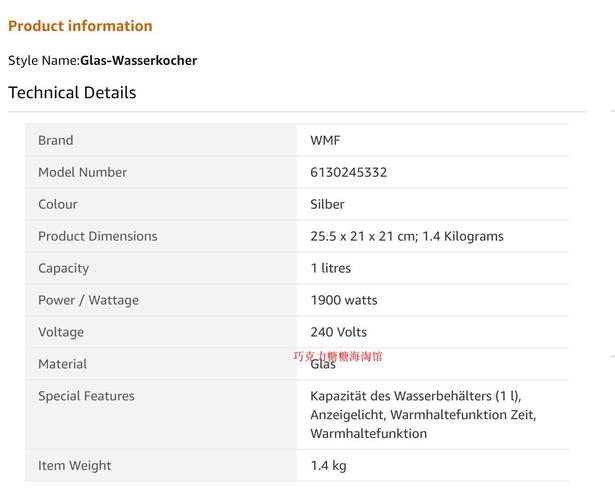Screen dimensions: 615x500
Task: Select the WMF brand value
Action: 325,140
